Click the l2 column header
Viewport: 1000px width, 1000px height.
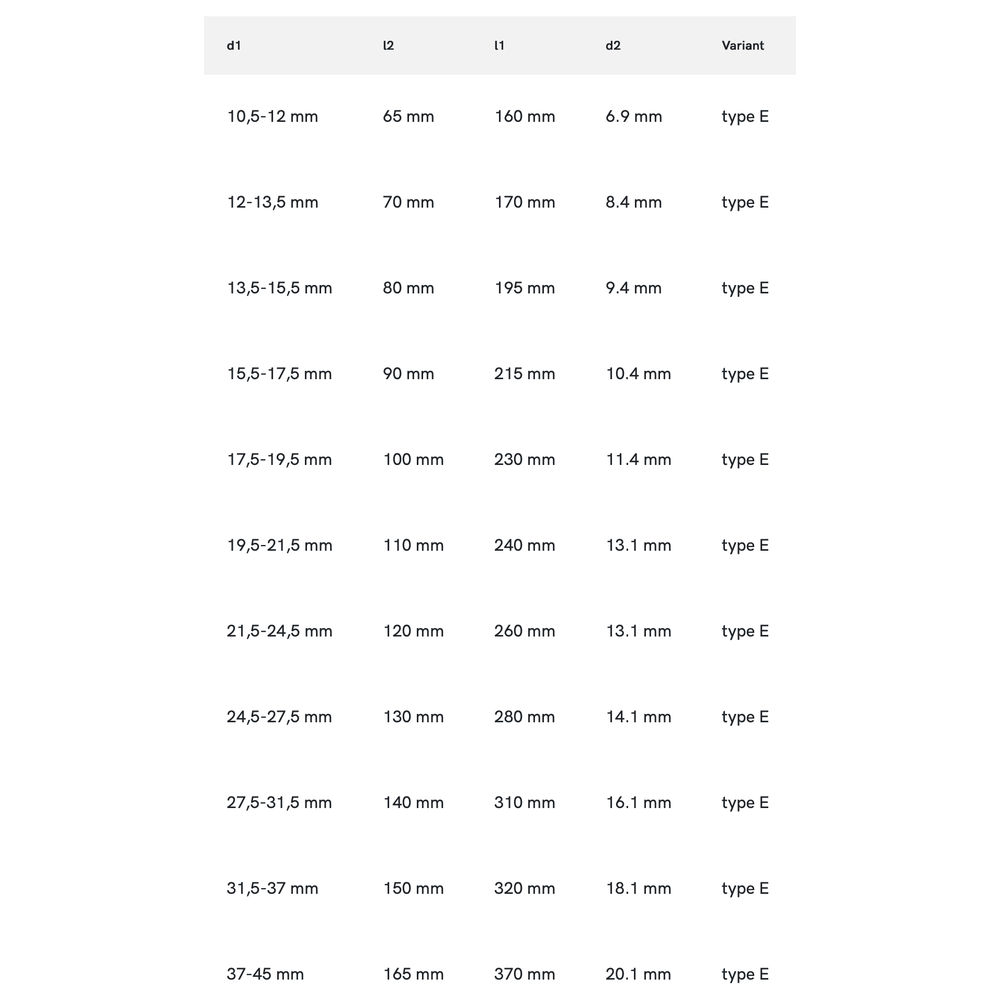[388, 46]
